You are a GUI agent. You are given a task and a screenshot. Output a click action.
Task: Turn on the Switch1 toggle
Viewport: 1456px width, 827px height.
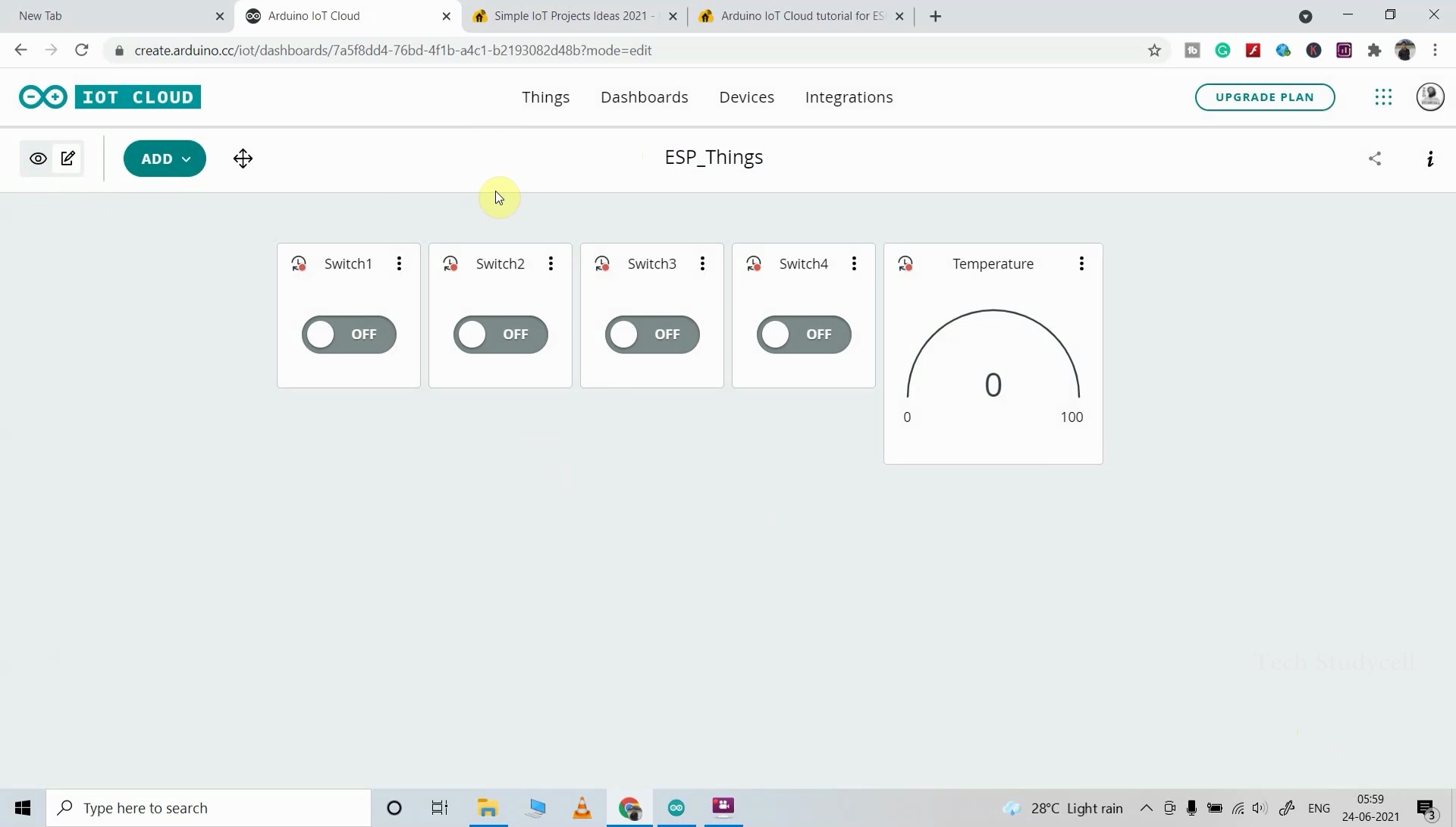[x=348, y=335]
